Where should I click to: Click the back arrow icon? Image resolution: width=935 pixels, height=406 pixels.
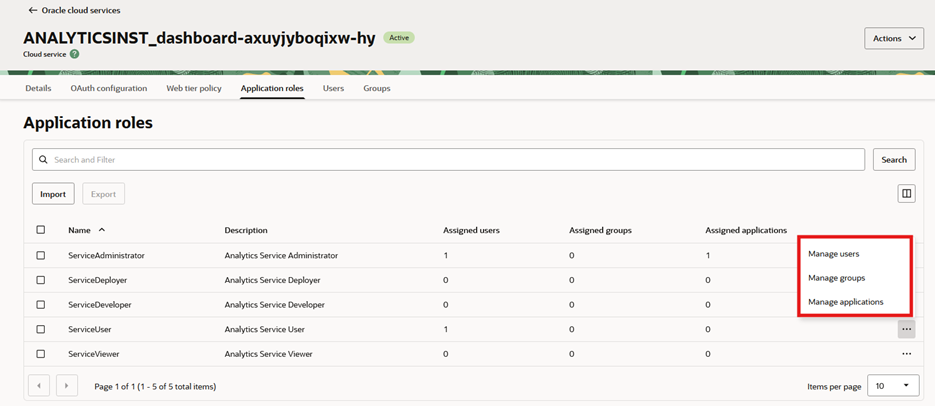click(x=33, y=10)
